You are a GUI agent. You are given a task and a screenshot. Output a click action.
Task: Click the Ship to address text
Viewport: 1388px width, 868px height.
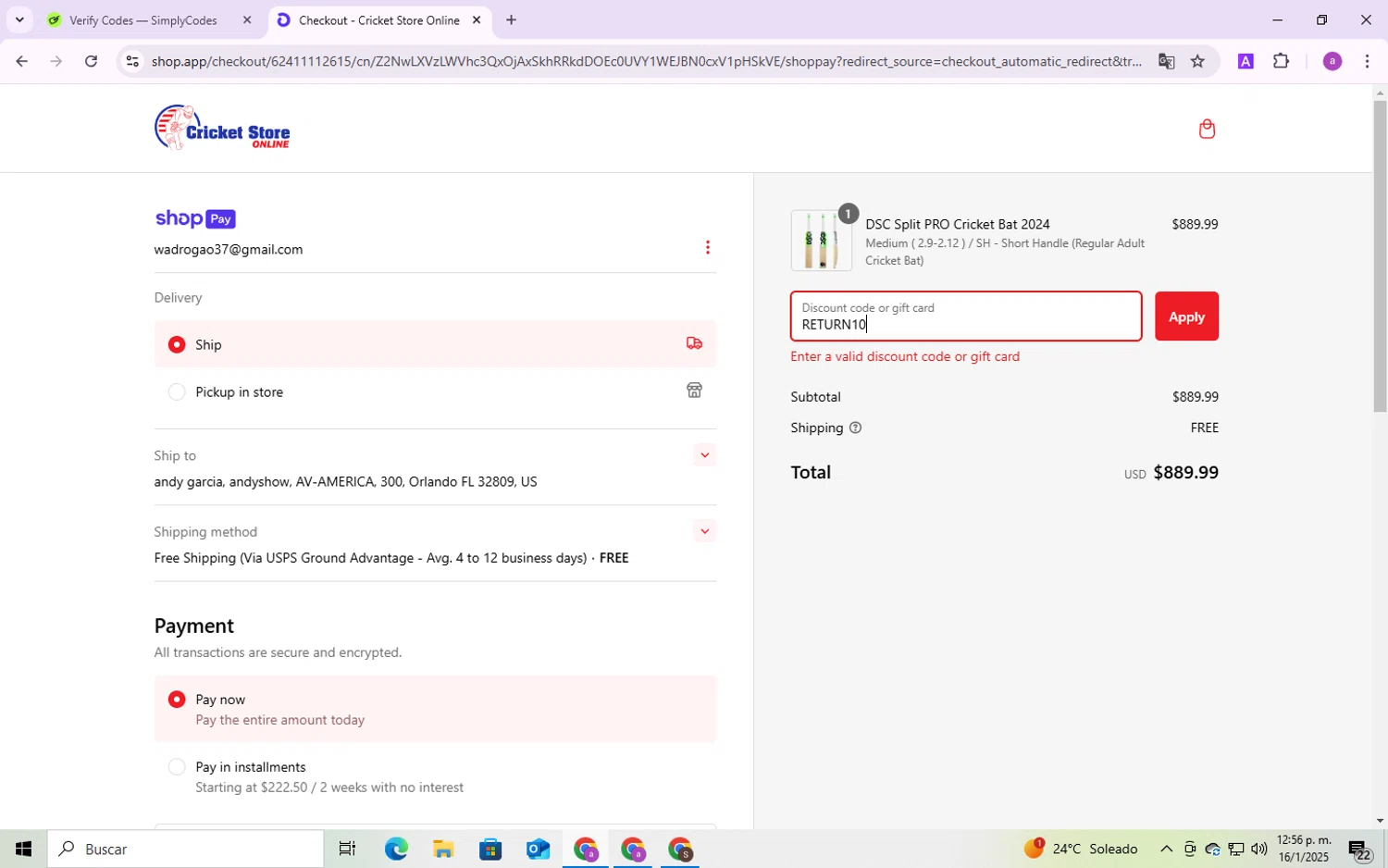(x=345, y=482)
